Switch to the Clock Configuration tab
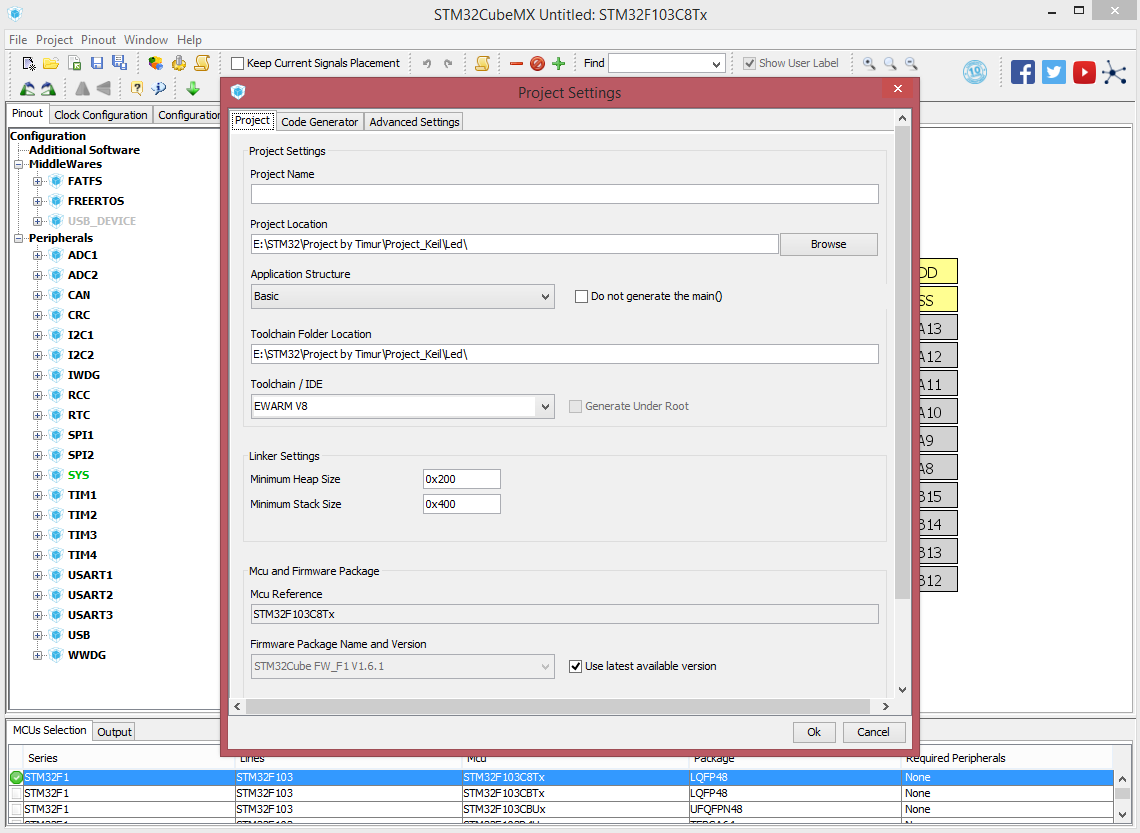 pyautogui.click(x=100, y=115)
